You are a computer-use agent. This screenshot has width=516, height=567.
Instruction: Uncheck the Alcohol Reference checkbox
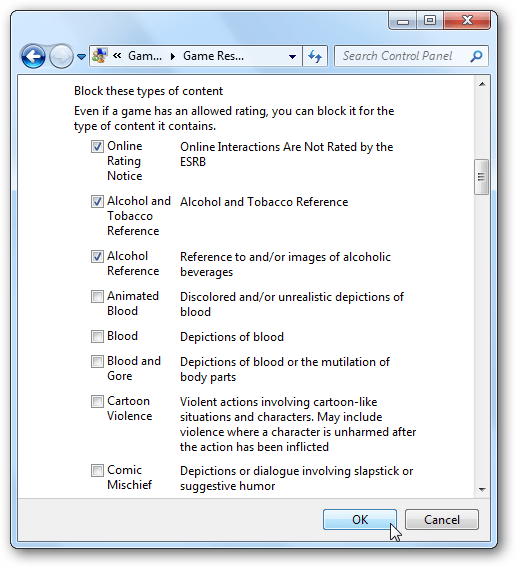pos(97,256)
